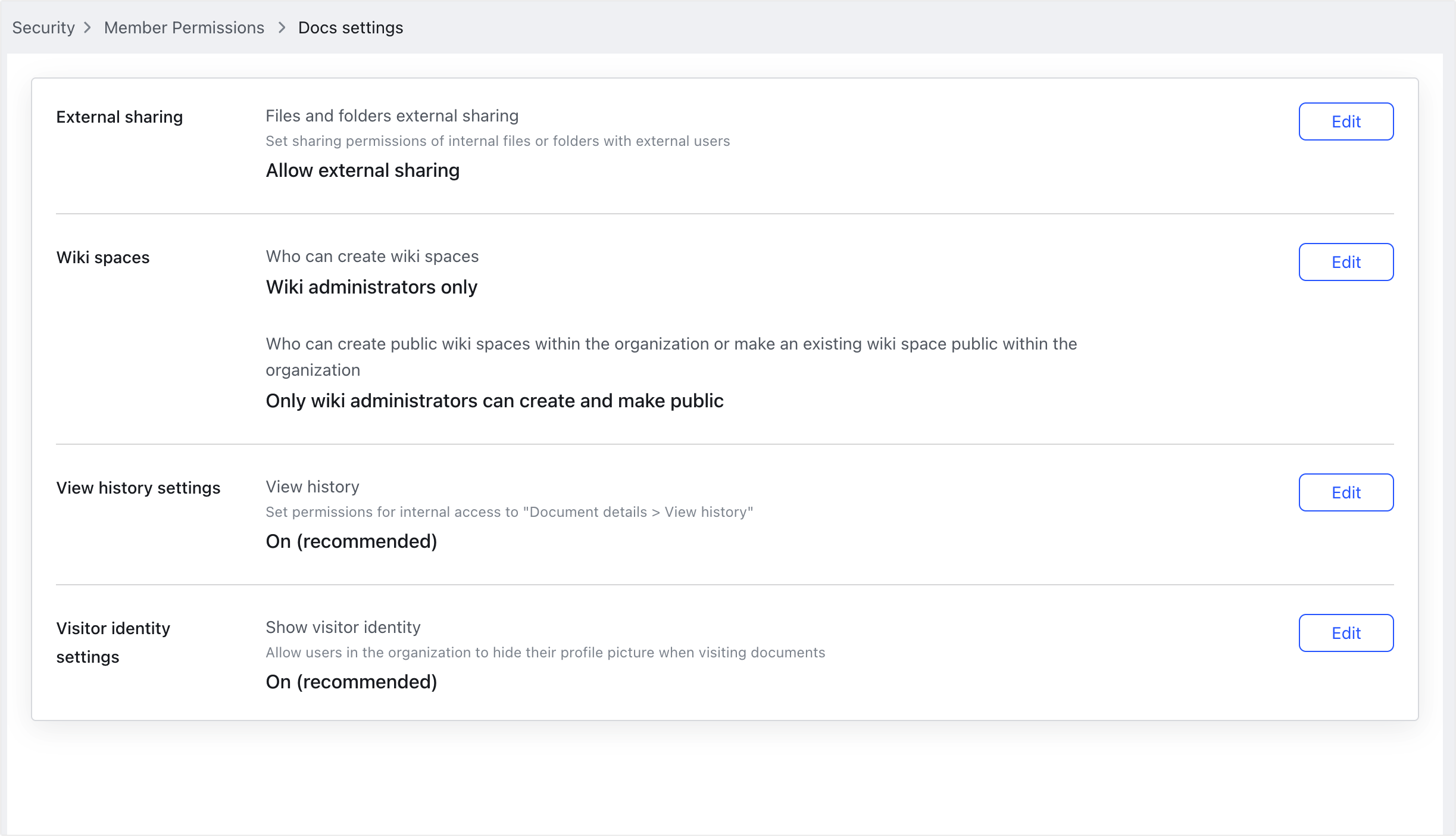This screenshot has width=1456, height=836.
Task: Click the chevron after Member Permissions
Action: [x=282, y=27]
